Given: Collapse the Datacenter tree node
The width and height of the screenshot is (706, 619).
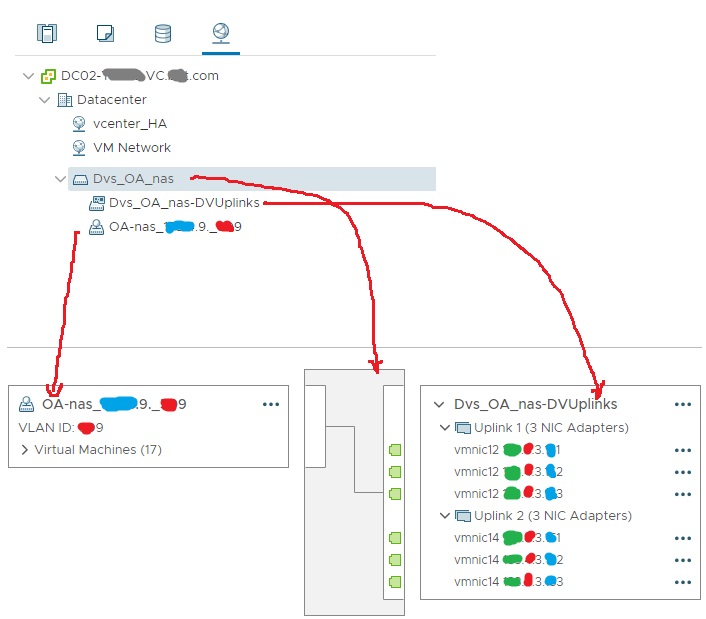Looking at the screenshot, I should click(x=44, y=100).
